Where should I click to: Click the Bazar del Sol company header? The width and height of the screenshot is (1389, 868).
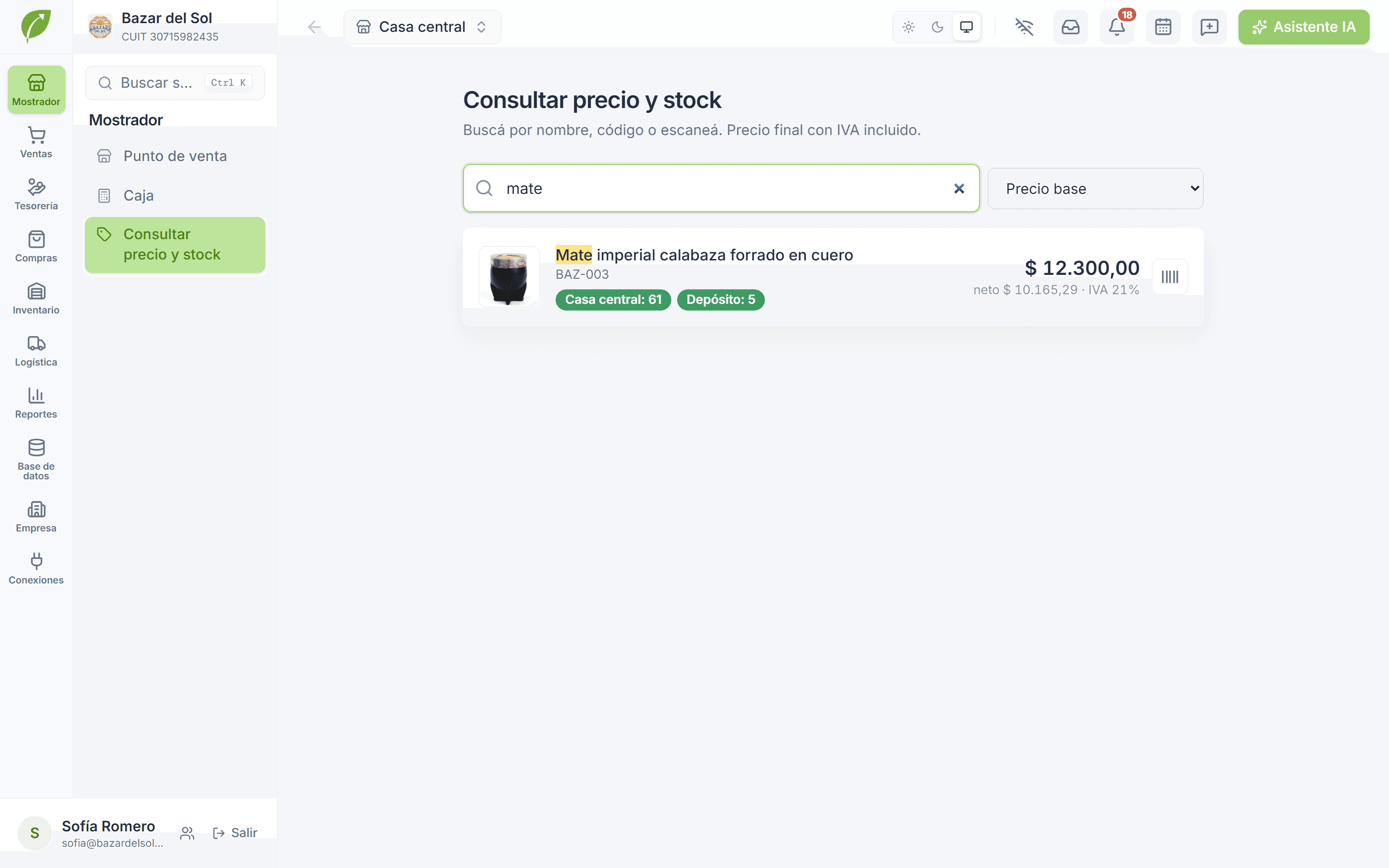[175, 27]
